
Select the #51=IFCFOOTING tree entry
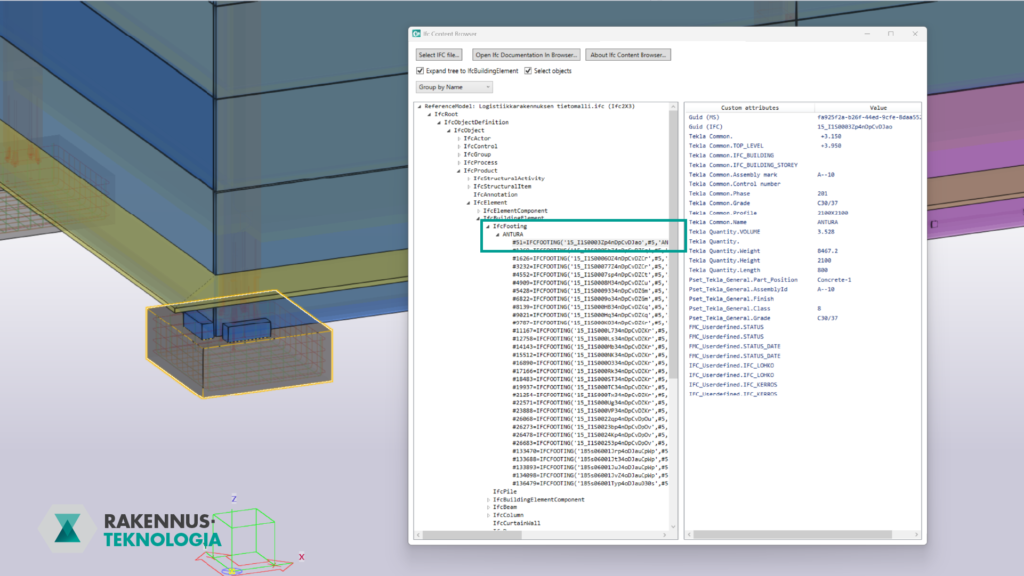(x=590, y=243)
